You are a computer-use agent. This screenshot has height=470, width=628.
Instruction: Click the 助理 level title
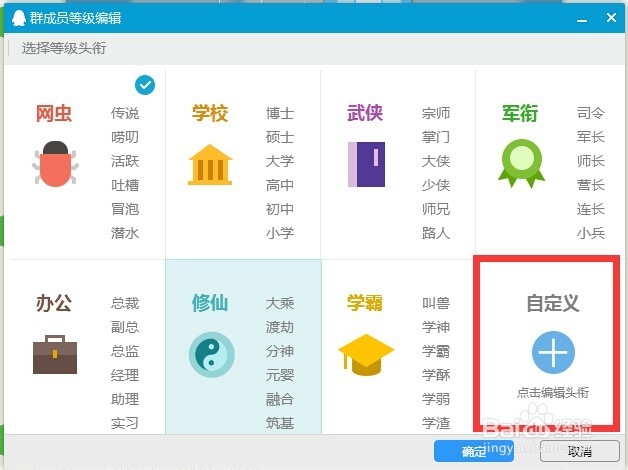pyautogui.click(x=125, y=400)
